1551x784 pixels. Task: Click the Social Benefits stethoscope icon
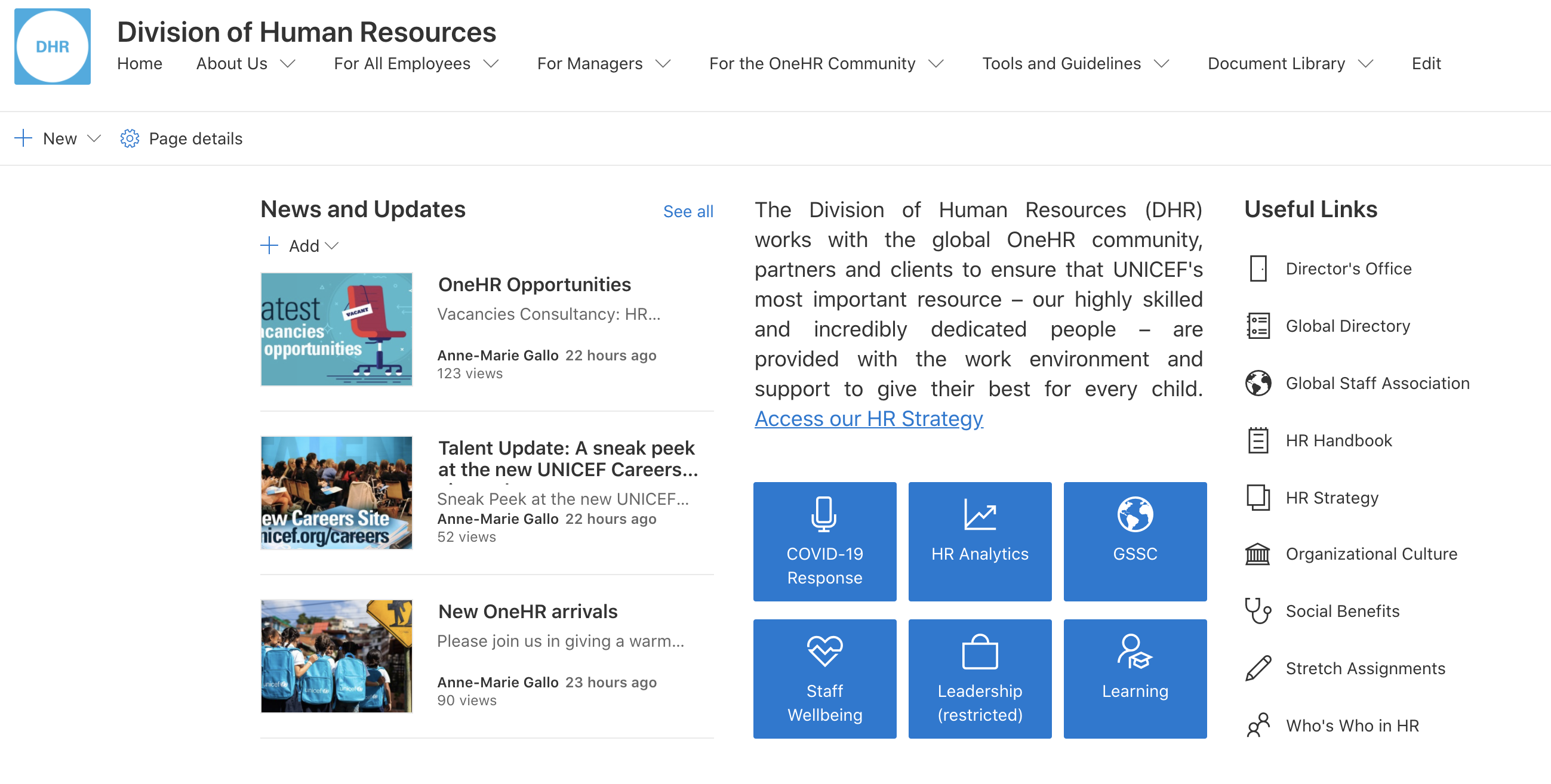(1257, 610)
